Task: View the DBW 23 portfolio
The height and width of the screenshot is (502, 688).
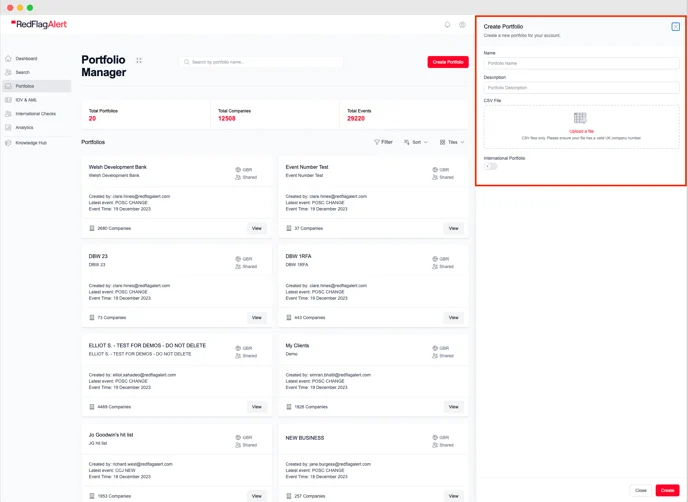Action: pyautogui.click(x=257, y=317)
